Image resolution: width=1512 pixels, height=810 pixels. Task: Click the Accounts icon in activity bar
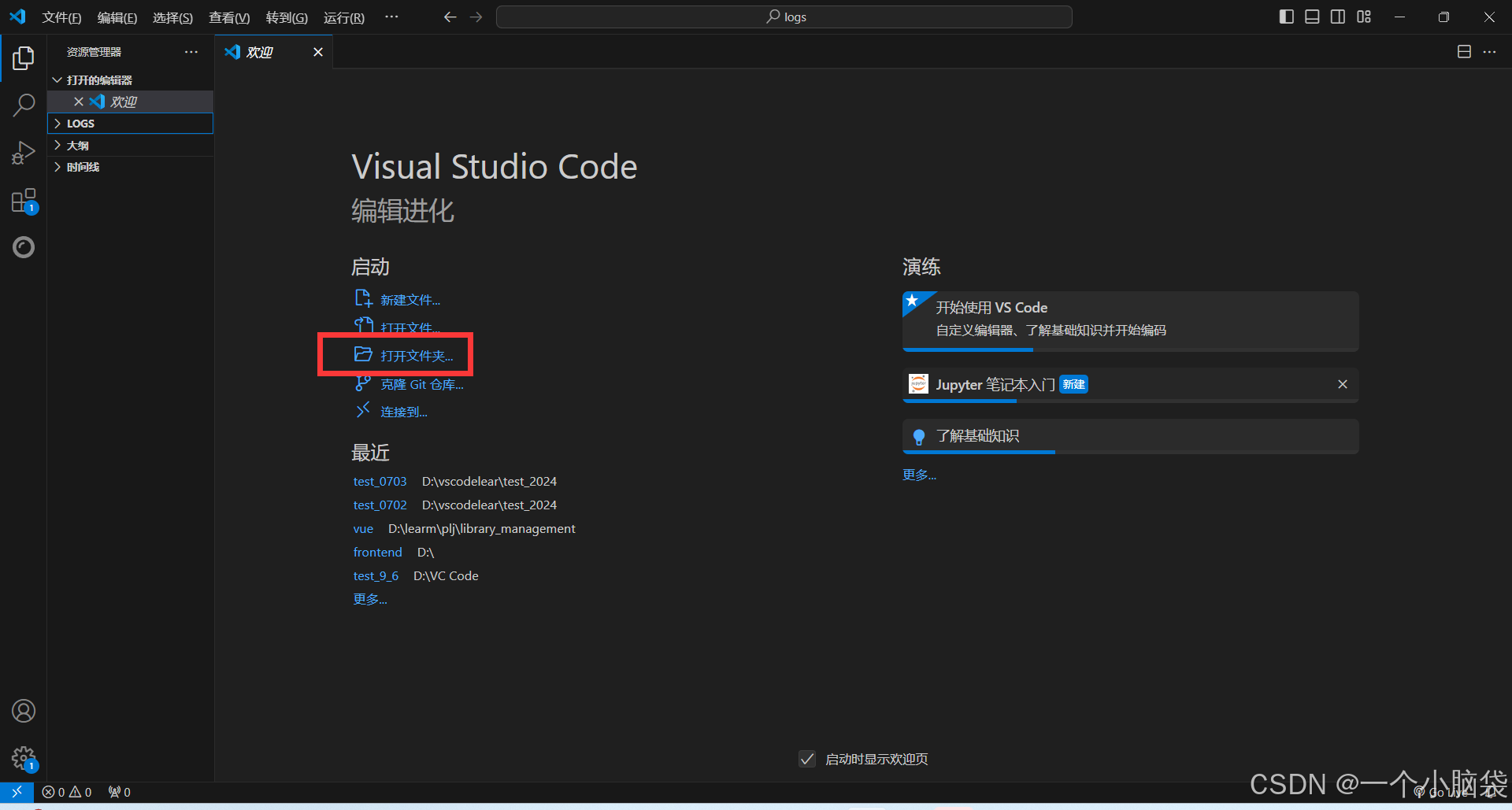click(24, 711)
